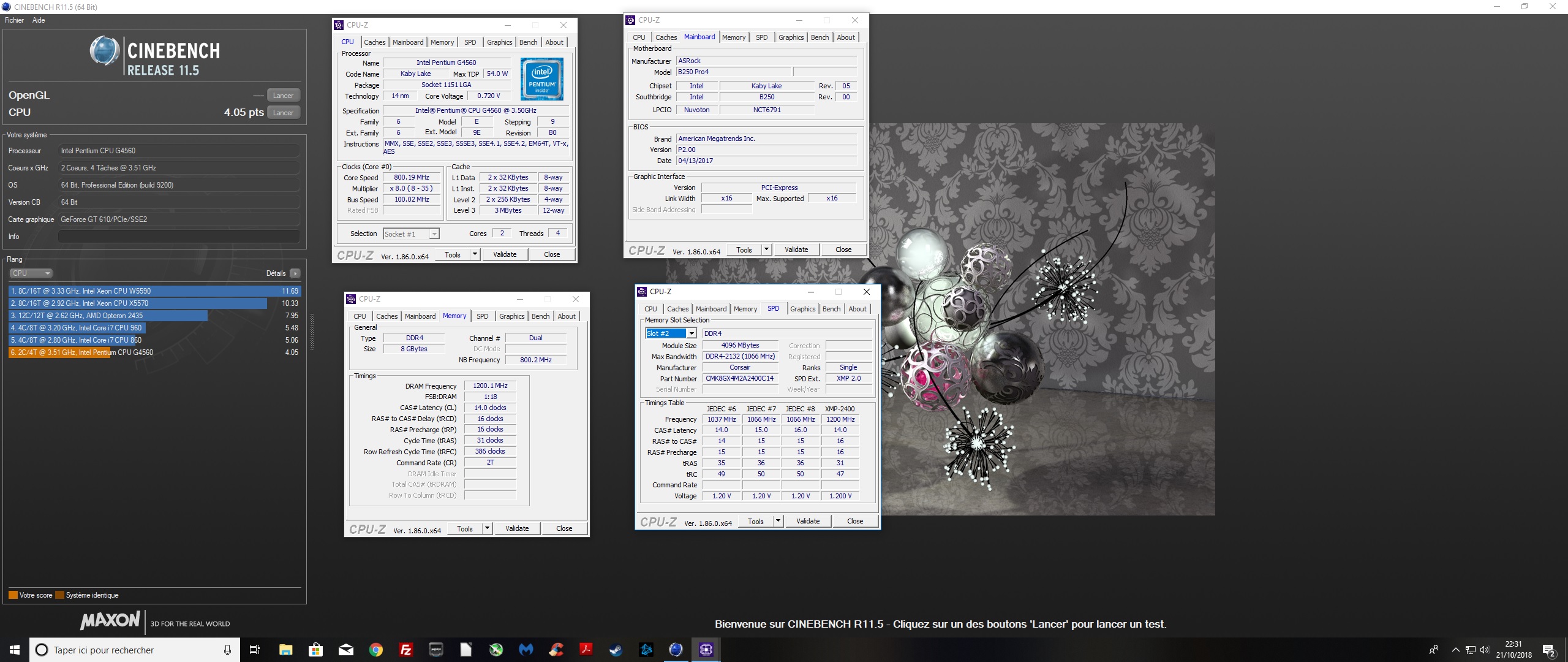Select ranking row Intel Pentium CPU G4560
The width and height of the screenshot is (1568, 662).
tap(155, 352)
